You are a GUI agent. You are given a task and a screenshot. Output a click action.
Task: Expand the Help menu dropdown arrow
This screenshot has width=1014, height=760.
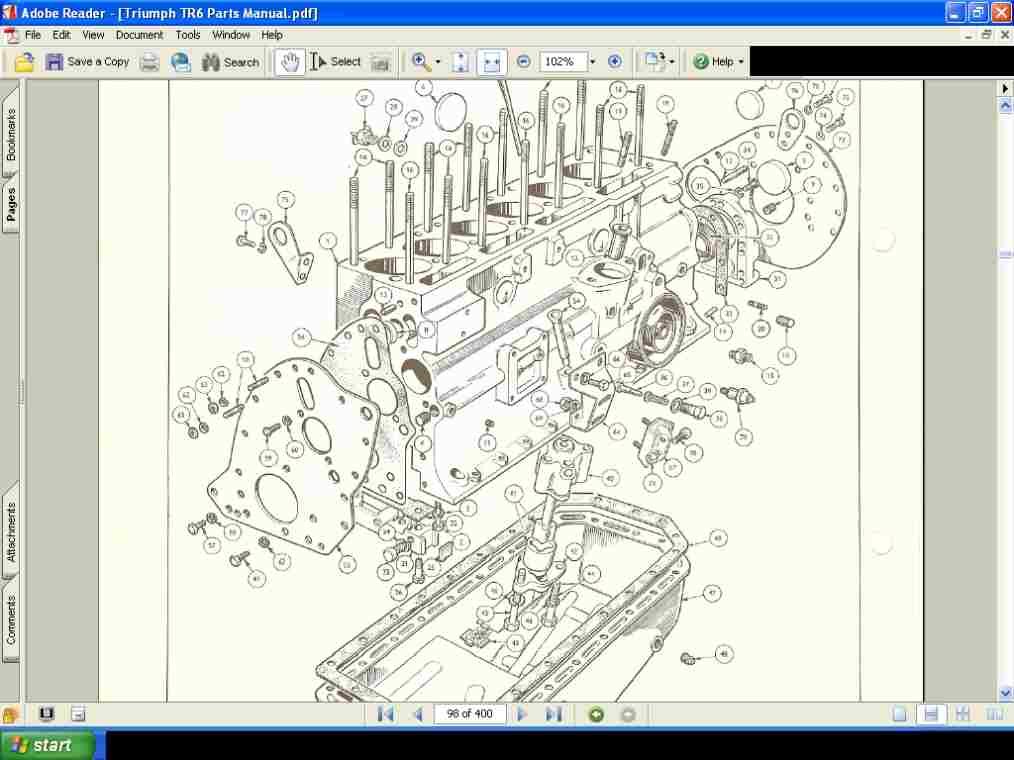[x=740, y=61]
